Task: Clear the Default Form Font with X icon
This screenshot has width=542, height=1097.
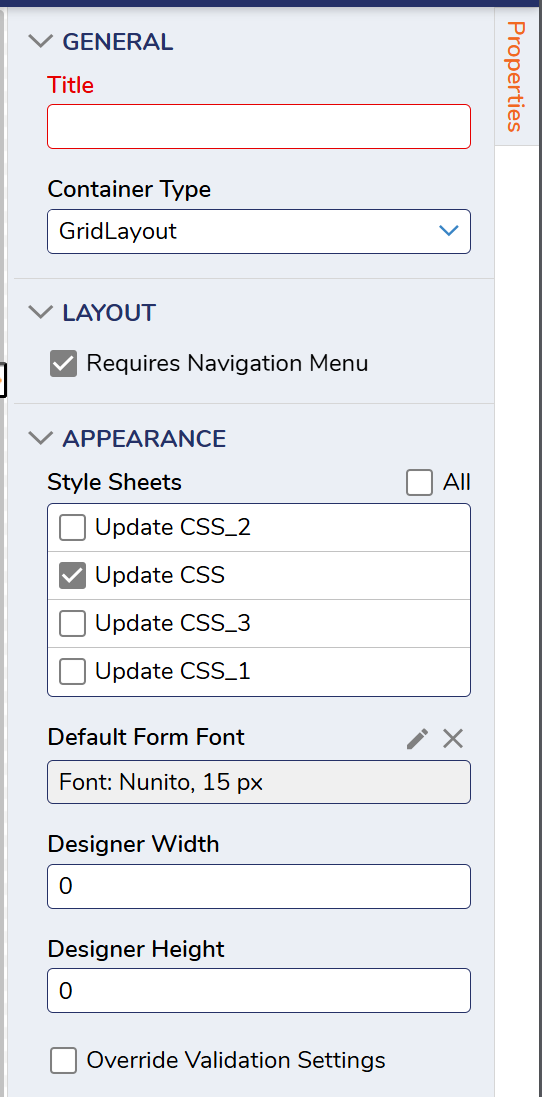Action: coord(453,739)
